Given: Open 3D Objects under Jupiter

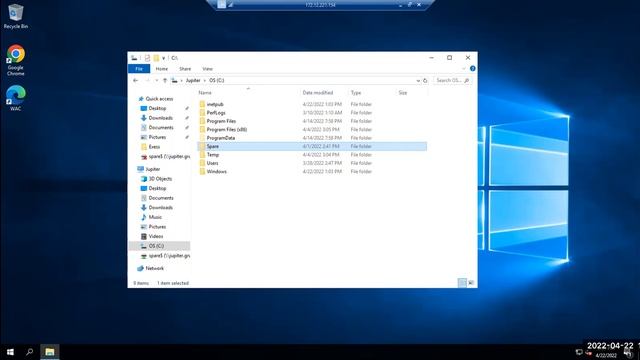Looking at the screenshot, I should [x=160, y=179].
